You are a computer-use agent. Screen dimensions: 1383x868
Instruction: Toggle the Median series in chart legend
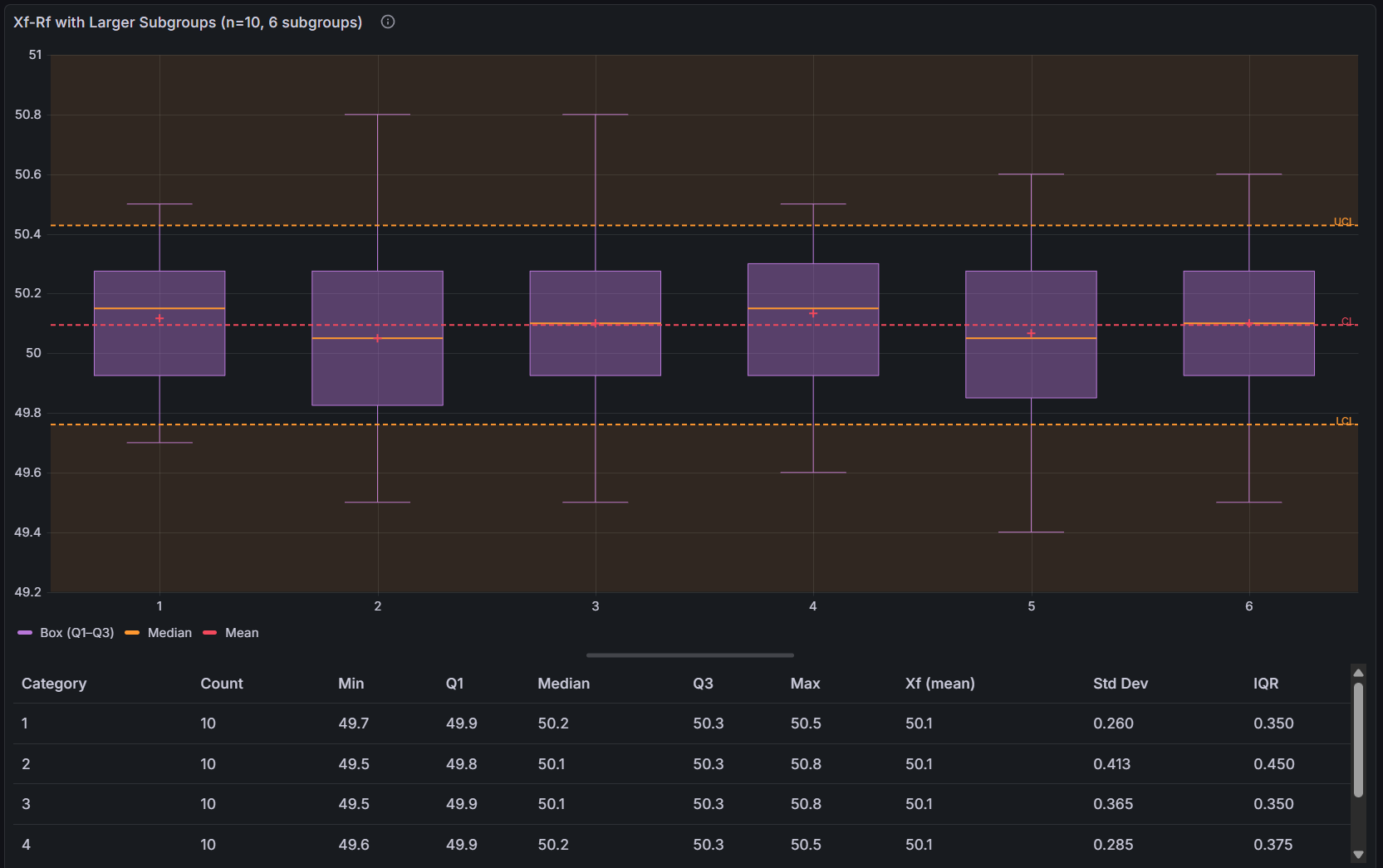(169, 633)
